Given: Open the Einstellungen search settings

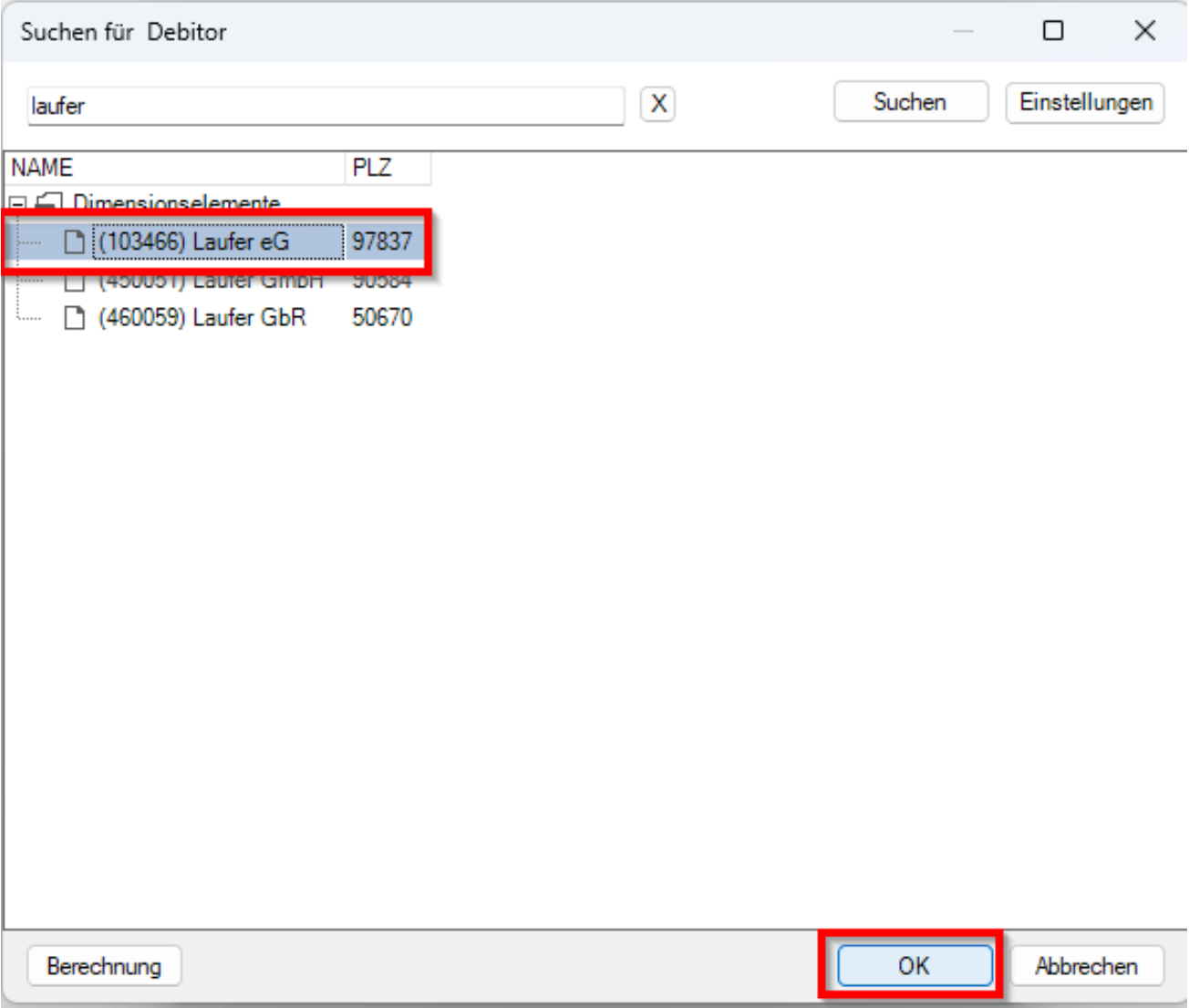Looking at the screenshot, I should 1085,102.
